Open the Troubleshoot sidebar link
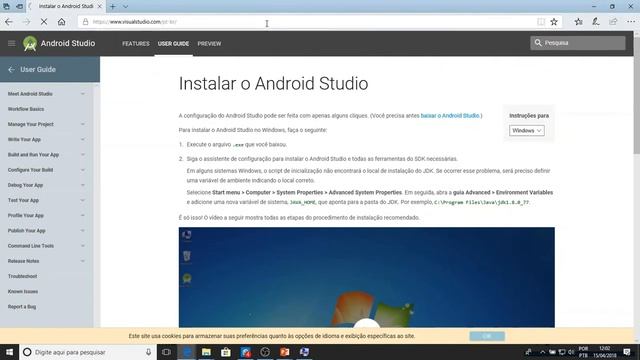Image resolution: width=640 pixels, height=360 pixels. (x=22, y=276)
